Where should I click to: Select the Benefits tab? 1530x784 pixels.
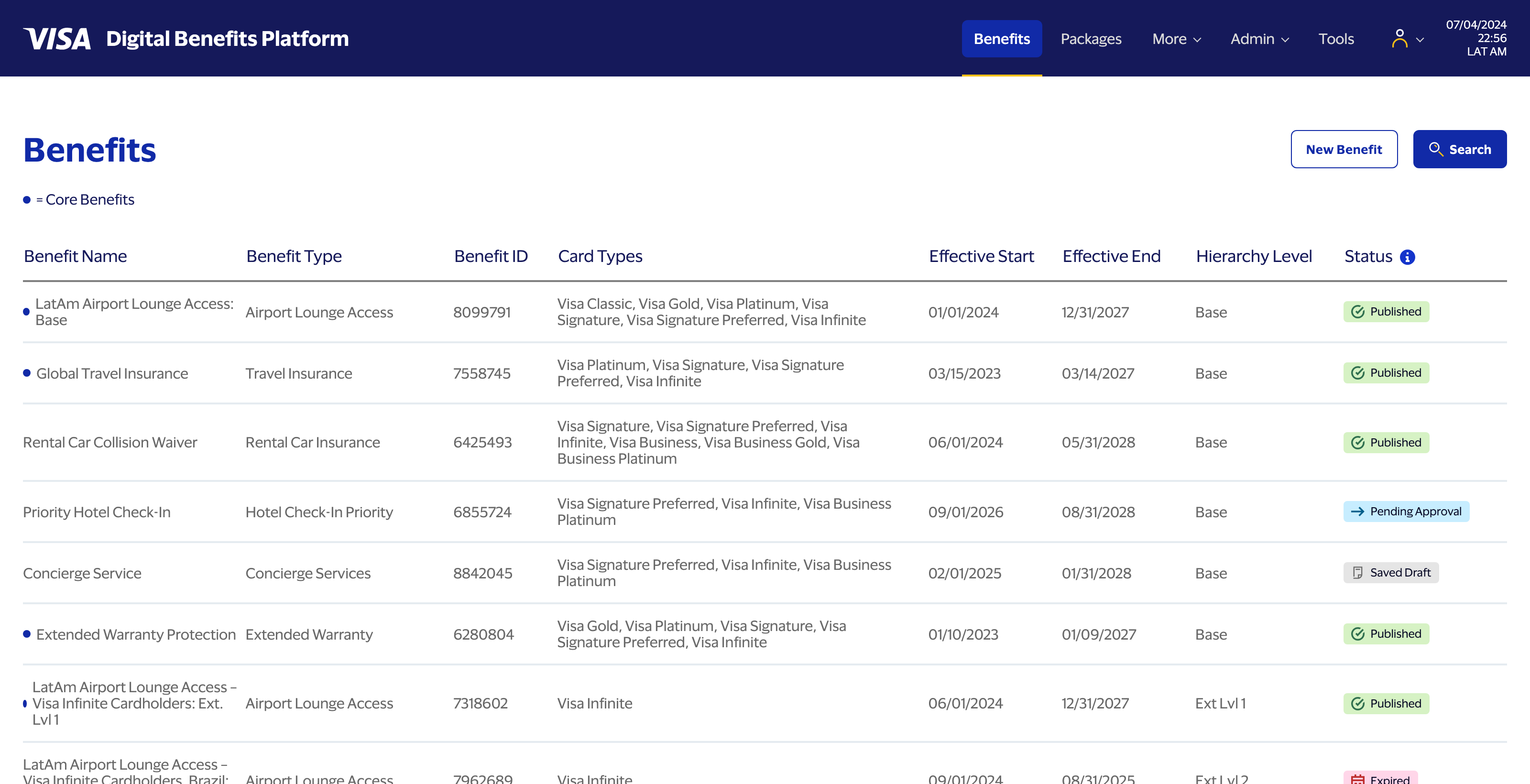(x=1001, y=39)
